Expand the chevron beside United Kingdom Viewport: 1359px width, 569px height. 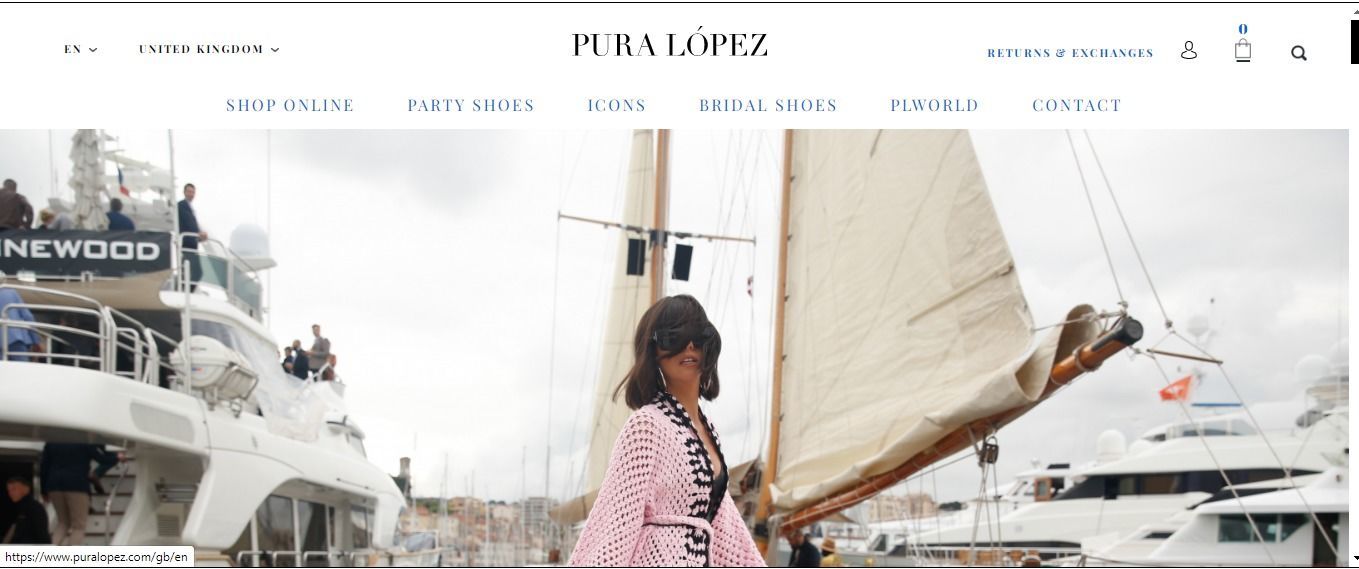(275, 49)
